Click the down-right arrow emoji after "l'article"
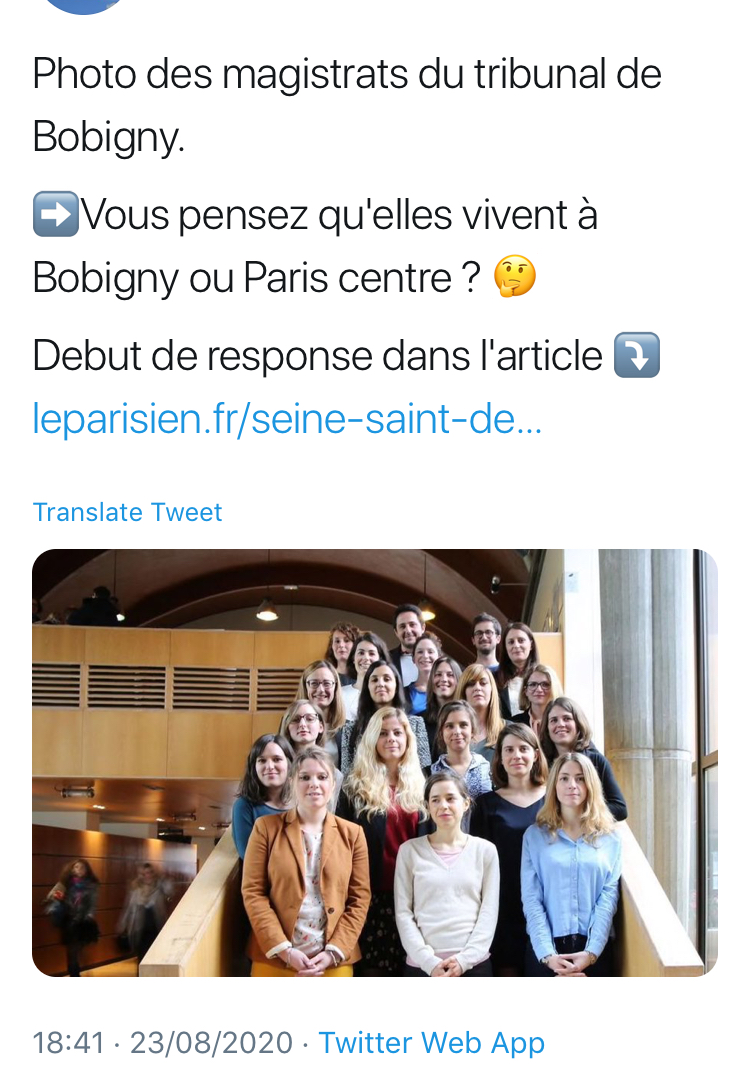The height and width of the screenshot is (1066, 750). 636,356
